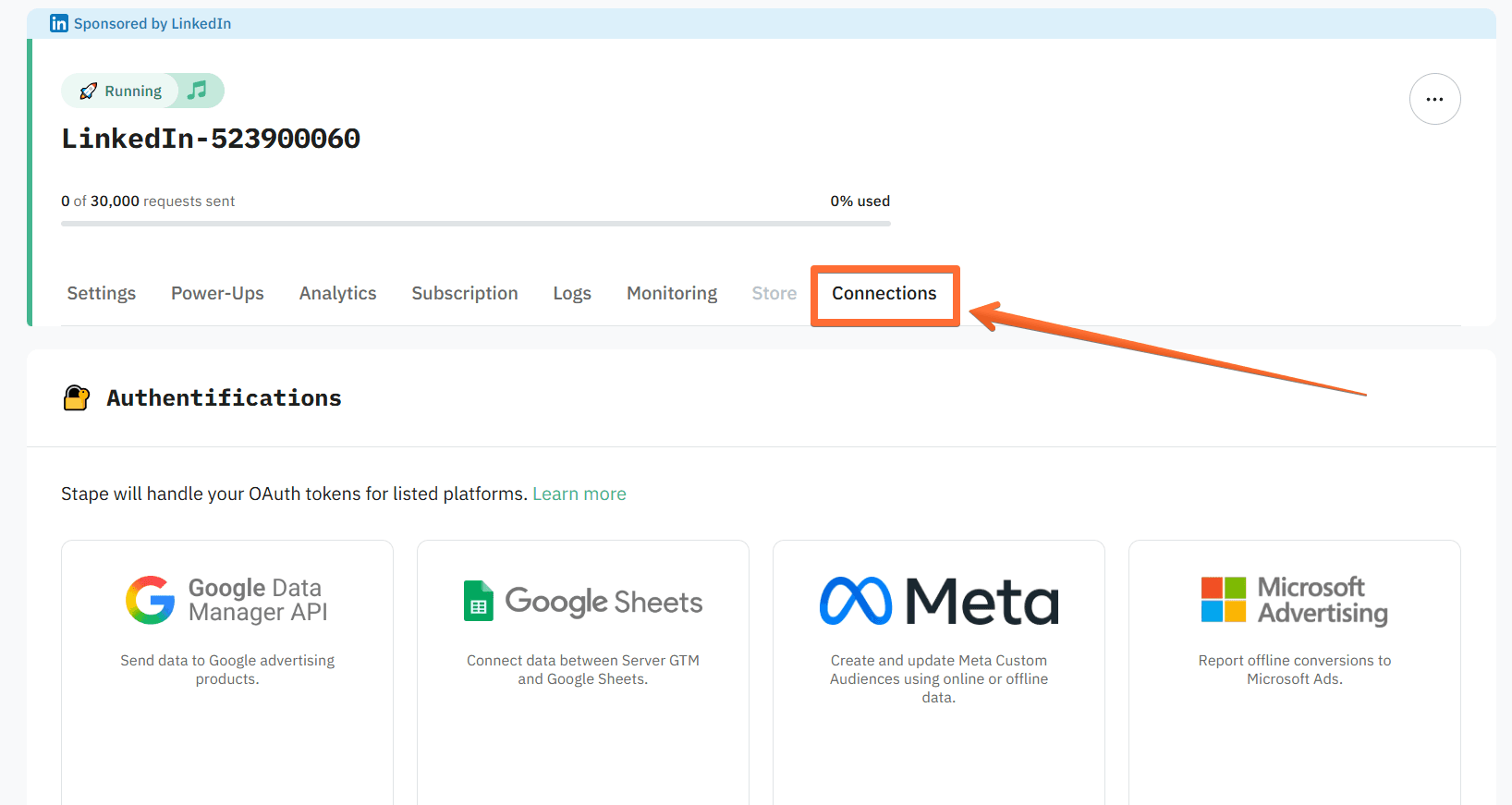The width and height of the screenshot is (1512, 805).
Task: Click the '0 of 30,000 requests sent' text
Action: 148,201
